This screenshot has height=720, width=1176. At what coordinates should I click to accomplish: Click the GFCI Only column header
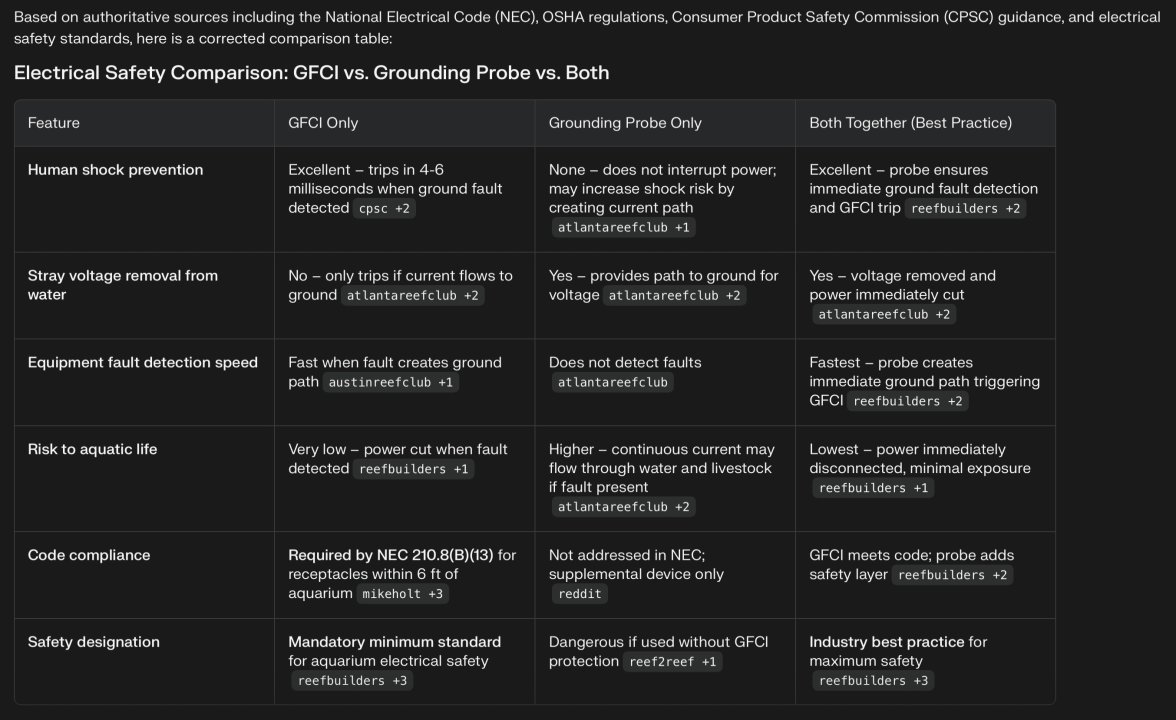click(x=323, y=123)
